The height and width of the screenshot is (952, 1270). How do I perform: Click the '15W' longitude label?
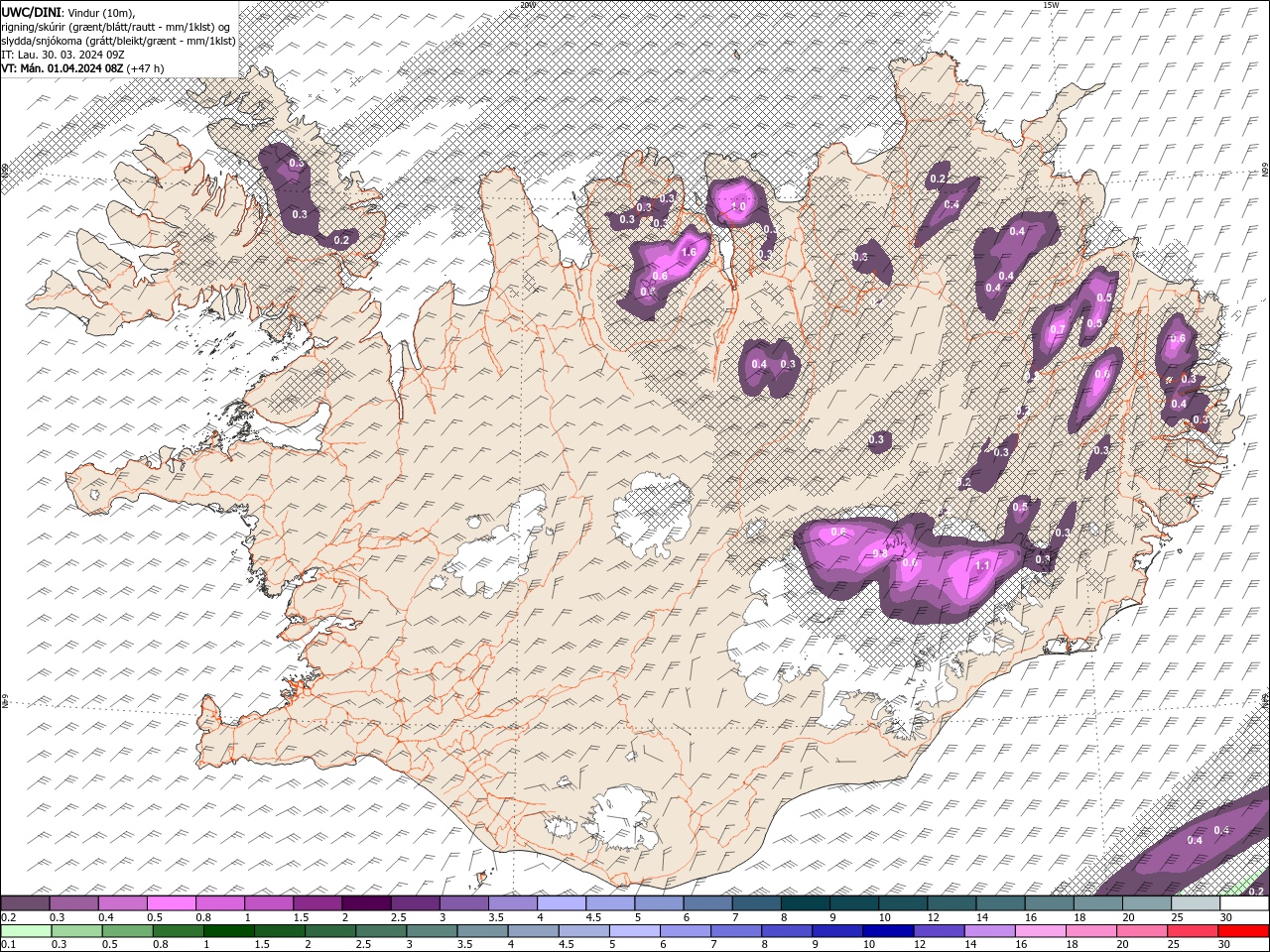click(x=1051, y=5)
